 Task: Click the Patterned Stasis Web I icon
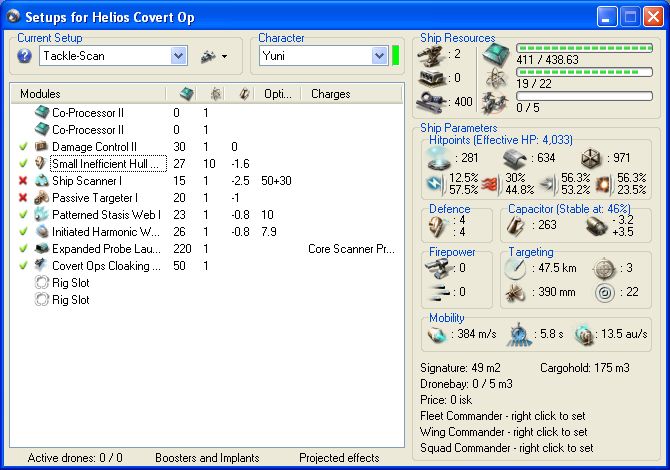[41, 214]
